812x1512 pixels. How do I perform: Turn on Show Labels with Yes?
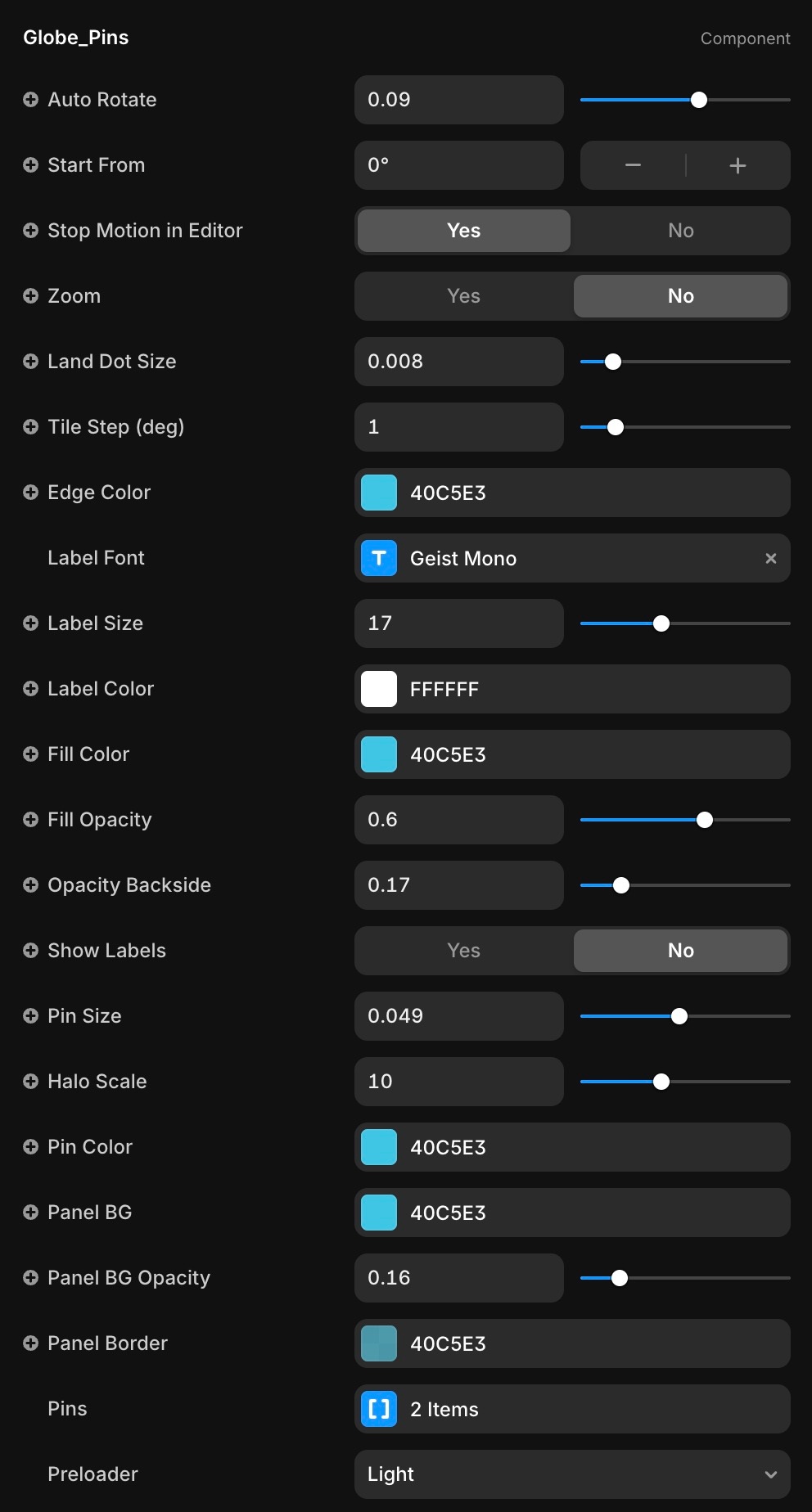(463, 951)
